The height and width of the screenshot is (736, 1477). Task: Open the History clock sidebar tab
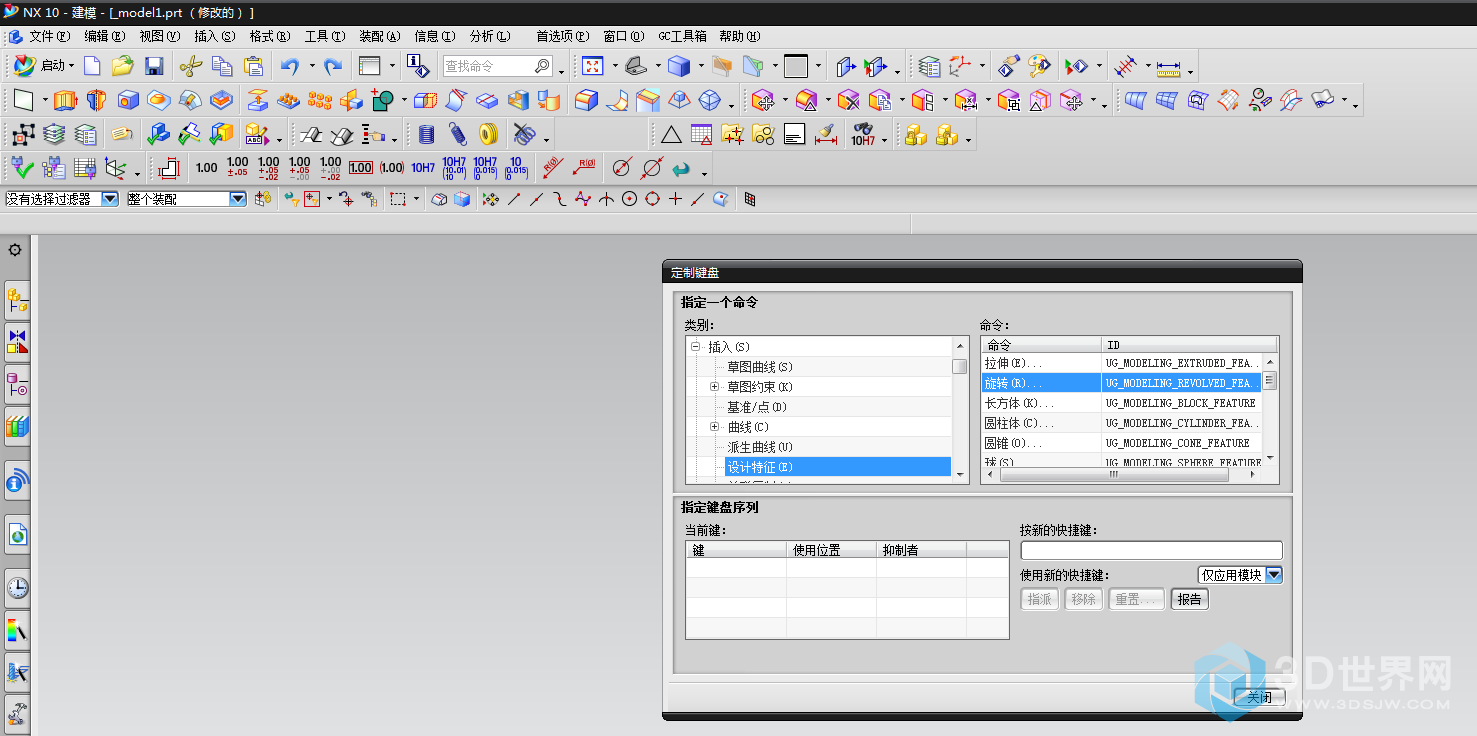(17, 588)
